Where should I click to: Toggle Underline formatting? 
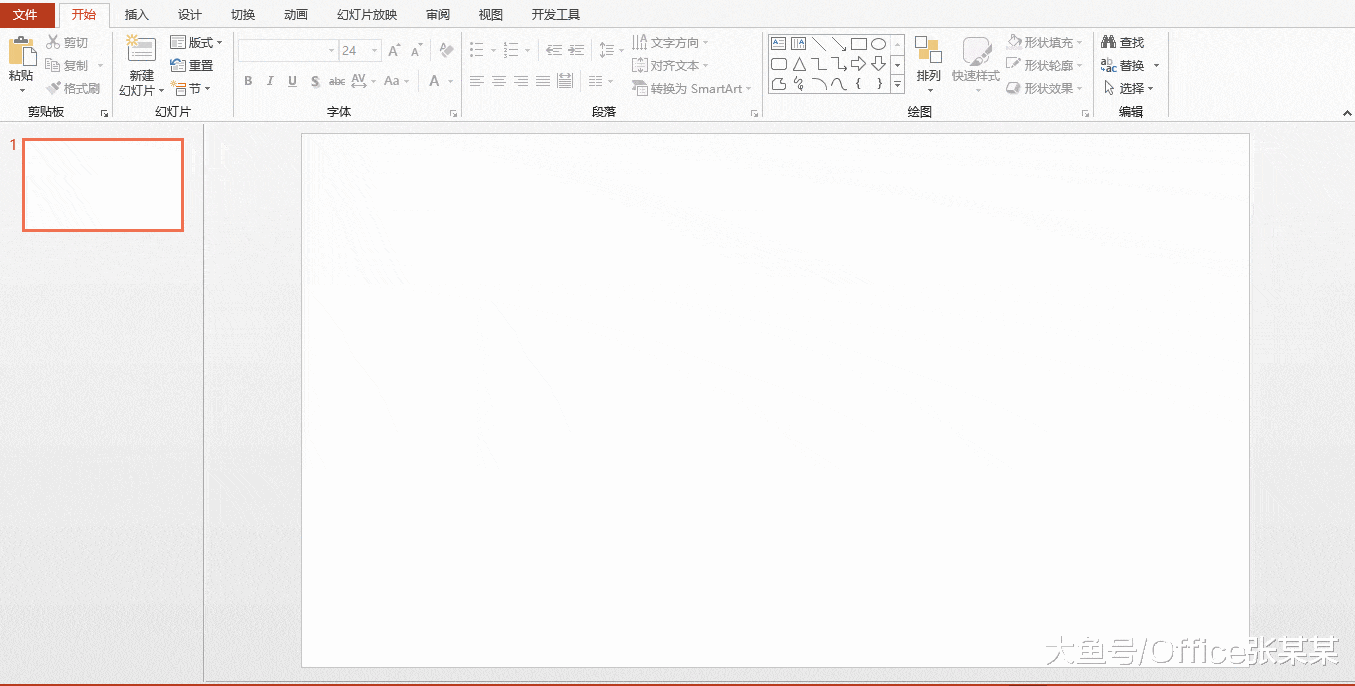(292, 81)
